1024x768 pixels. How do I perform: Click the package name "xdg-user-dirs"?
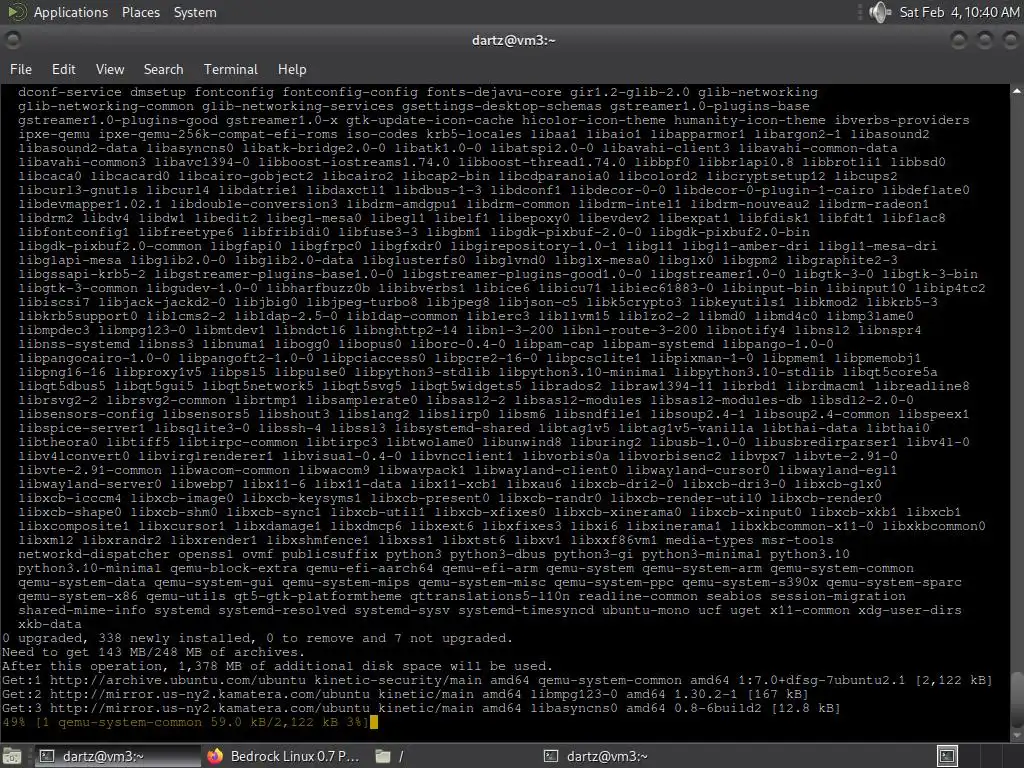910,610
